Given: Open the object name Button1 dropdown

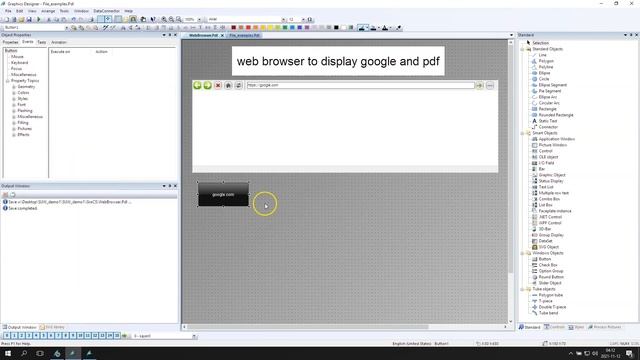Looking at the screenshot, I should 67,28.
